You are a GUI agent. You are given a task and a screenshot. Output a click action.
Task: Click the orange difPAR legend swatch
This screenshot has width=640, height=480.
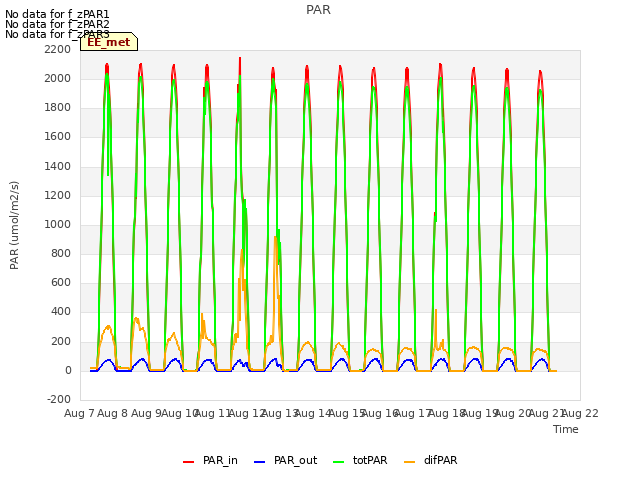(409, 462)
